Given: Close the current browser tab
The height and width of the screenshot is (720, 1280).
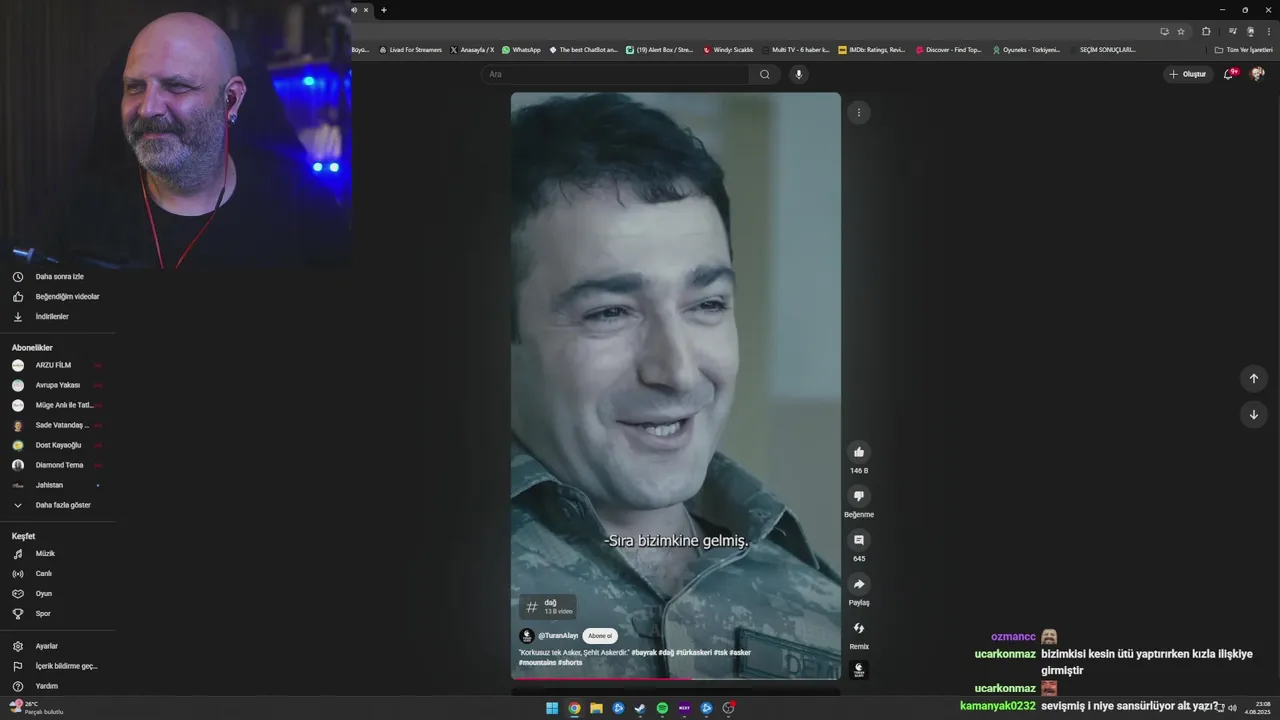Looking at the screenshot, I should tap(366, 10).
